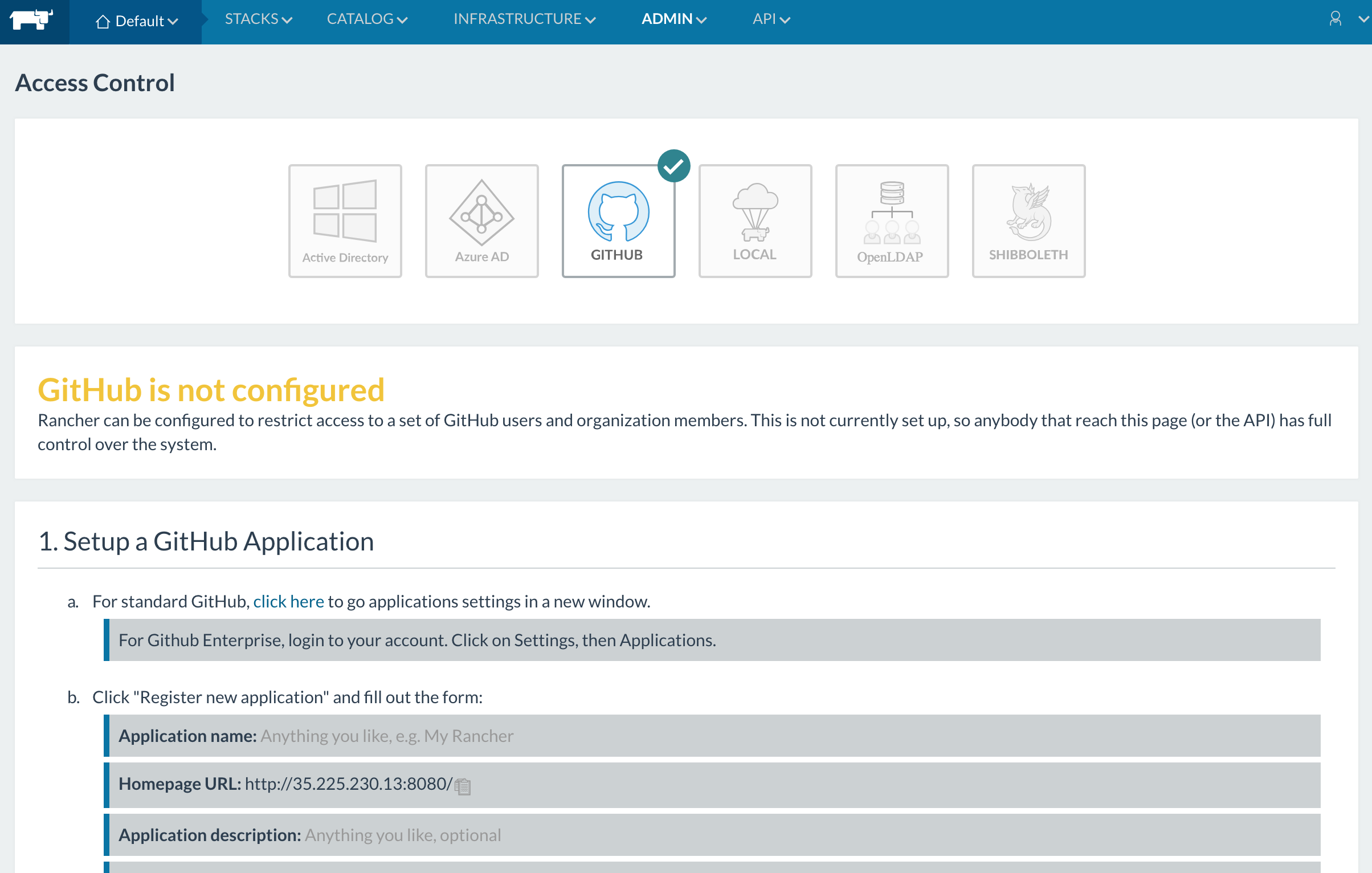
Task: Click the user account icon
Action: 1335,19
